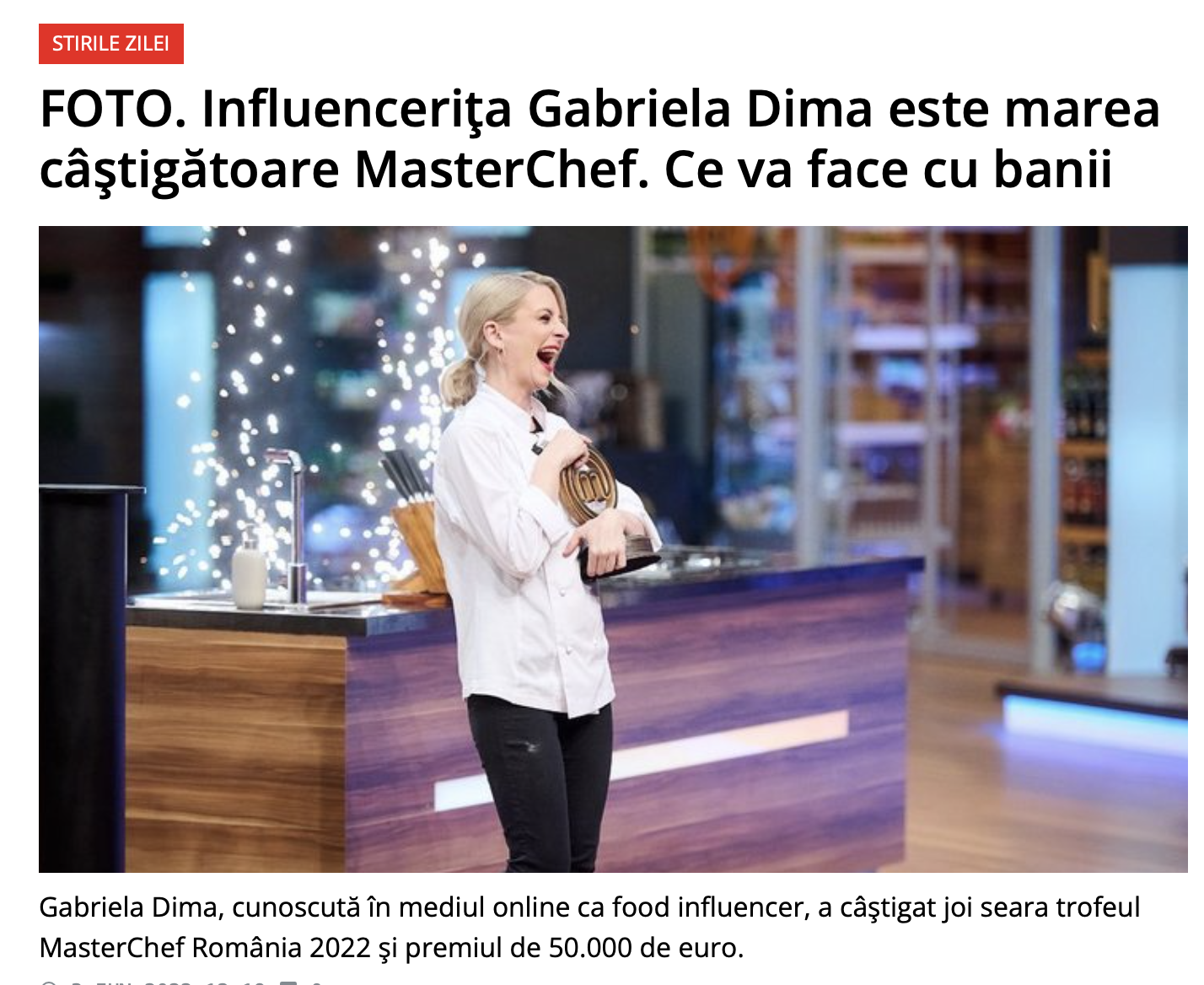1204x985 pixels.
Task: Click "Gabriela Dima" in the headline
Action: click(700, 109)
